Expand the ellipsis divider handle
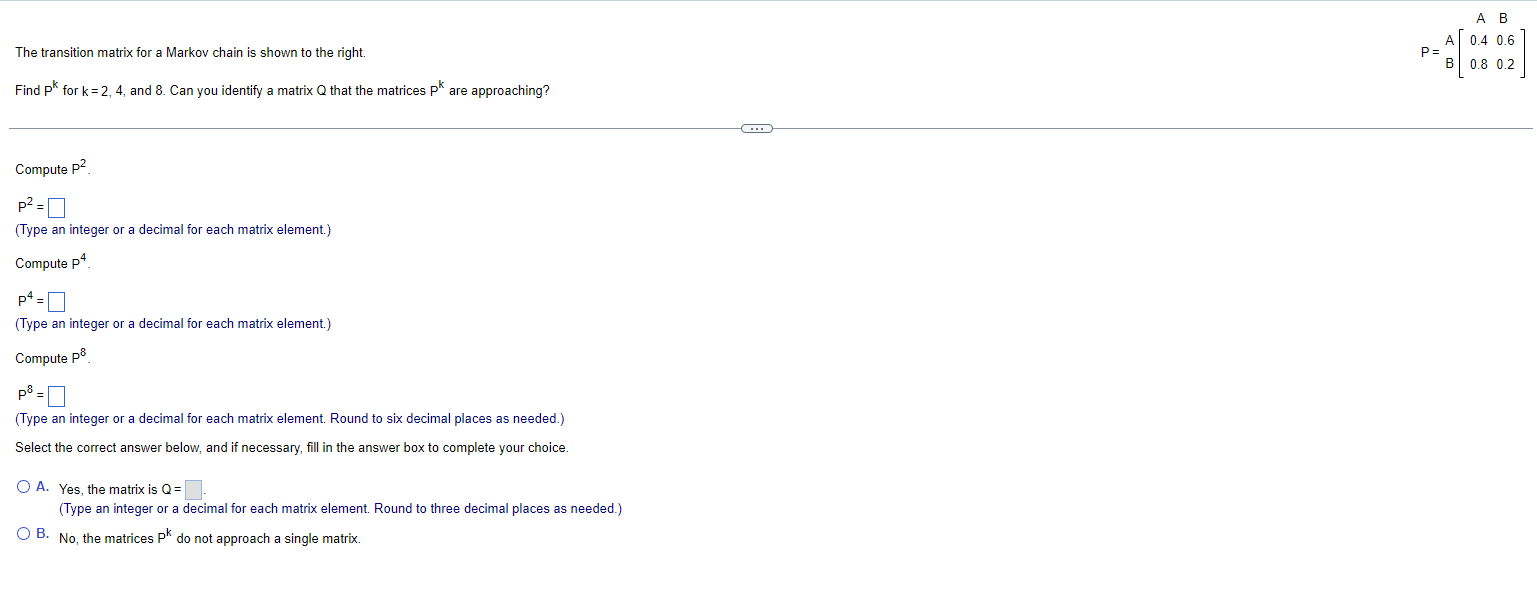Screen dimensions: 1537x602 click(755, 128)
